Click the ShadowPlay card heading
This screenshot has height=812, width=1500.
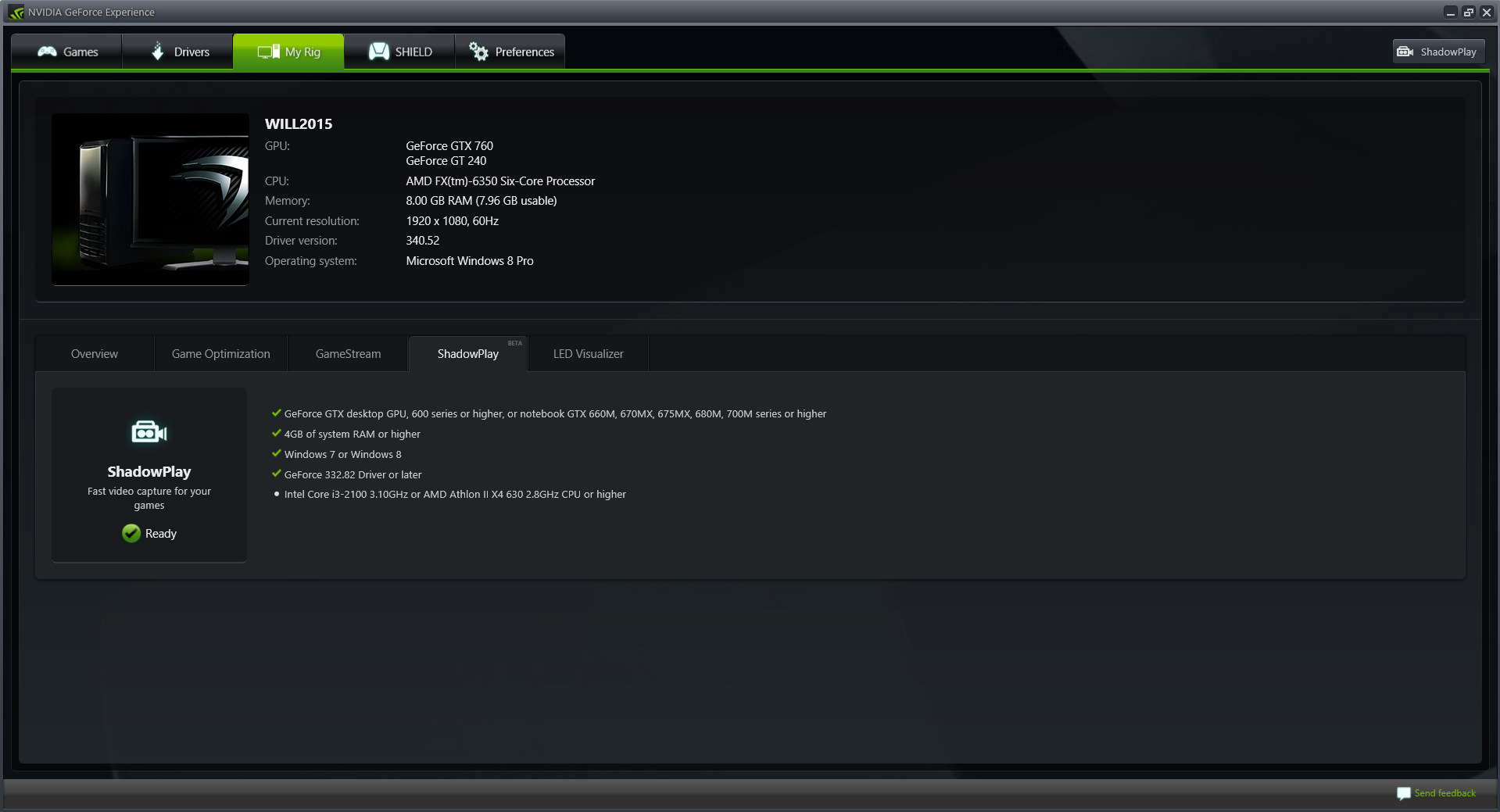click(x=149, y=472)
